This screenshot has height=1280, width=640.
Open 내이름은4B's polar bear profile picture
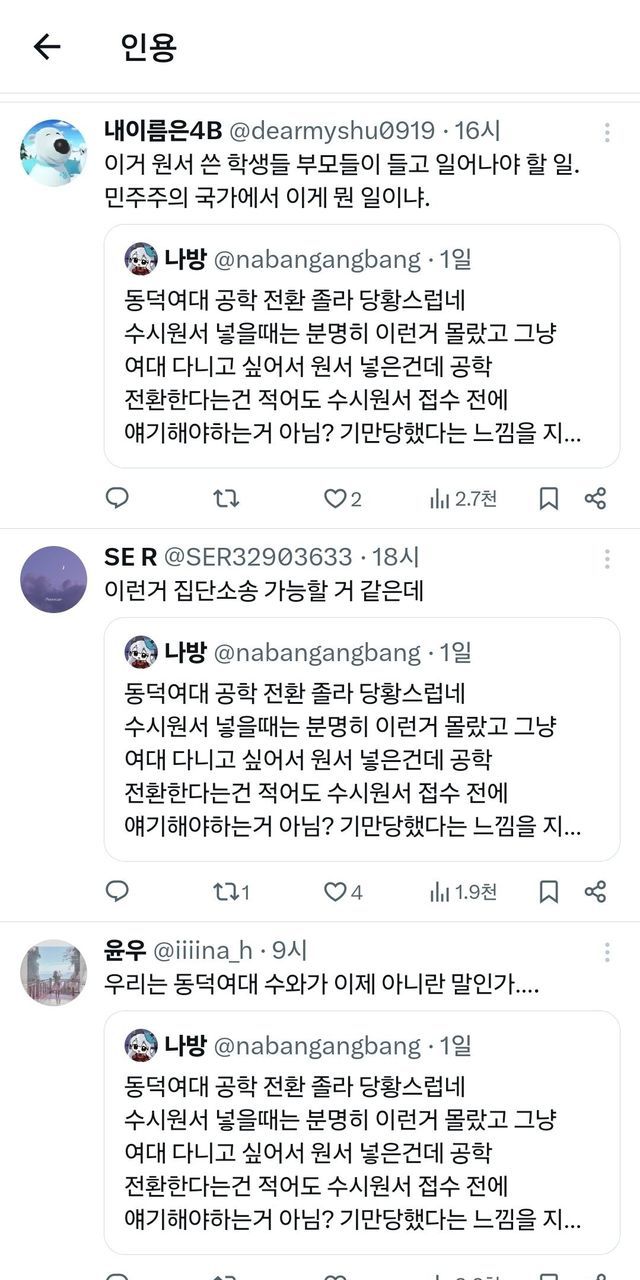click(x=54, y=152)
